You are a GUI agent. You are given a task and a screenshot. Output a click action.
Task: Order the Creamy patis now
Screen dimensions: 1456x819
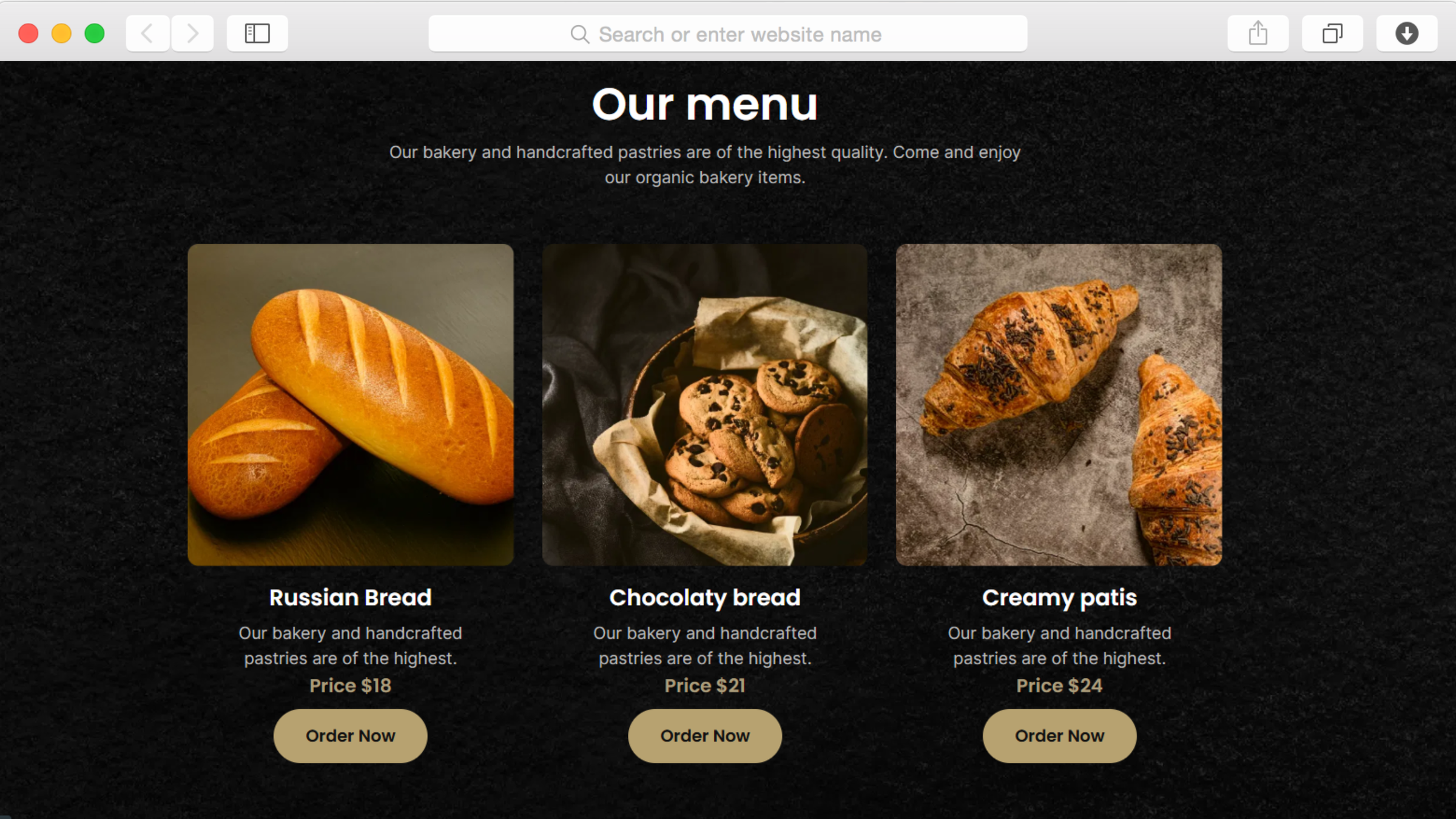(1059, 736)
